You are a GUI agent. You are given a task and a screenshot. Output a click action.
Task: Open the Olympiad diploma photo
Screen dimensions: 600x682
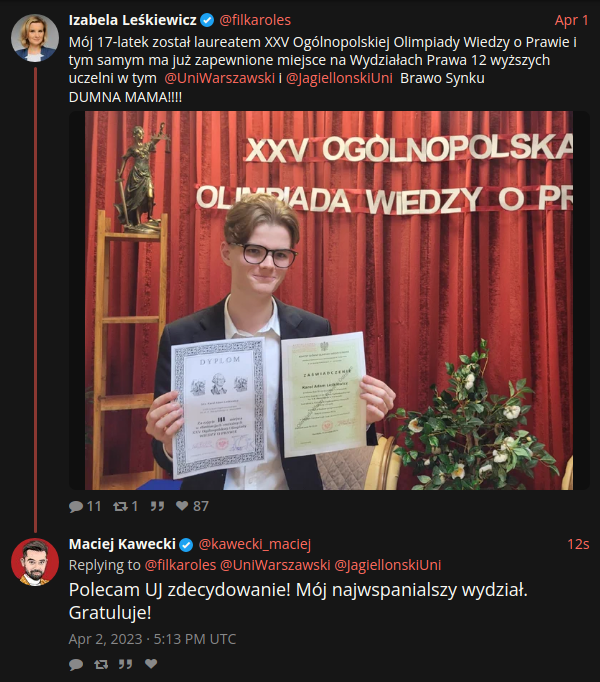(329, 300)
